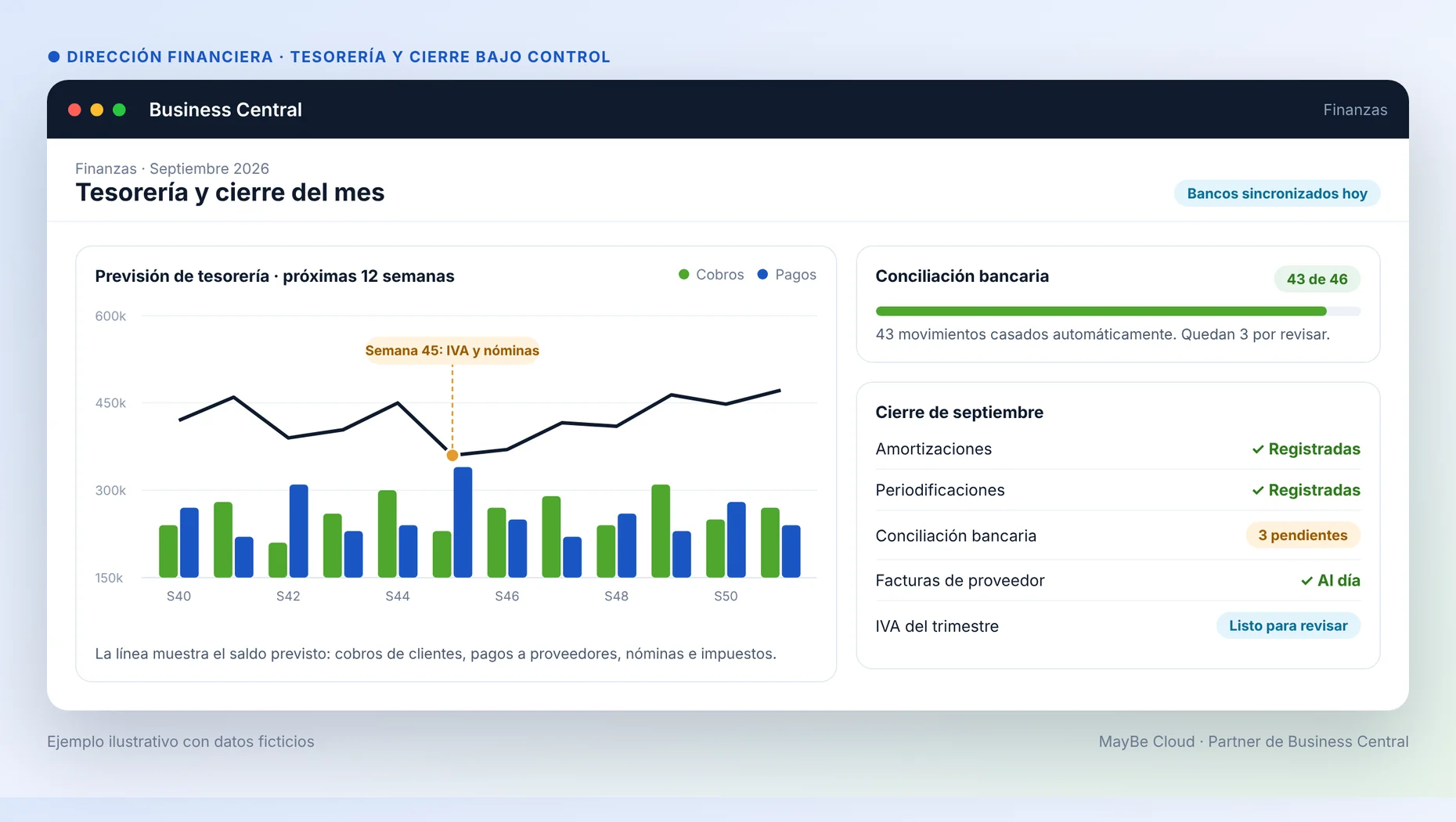Viewport: 1456px width, 822px height.
Task: Click the yellow minimize window dot
Action: click(x=97, y=110)
